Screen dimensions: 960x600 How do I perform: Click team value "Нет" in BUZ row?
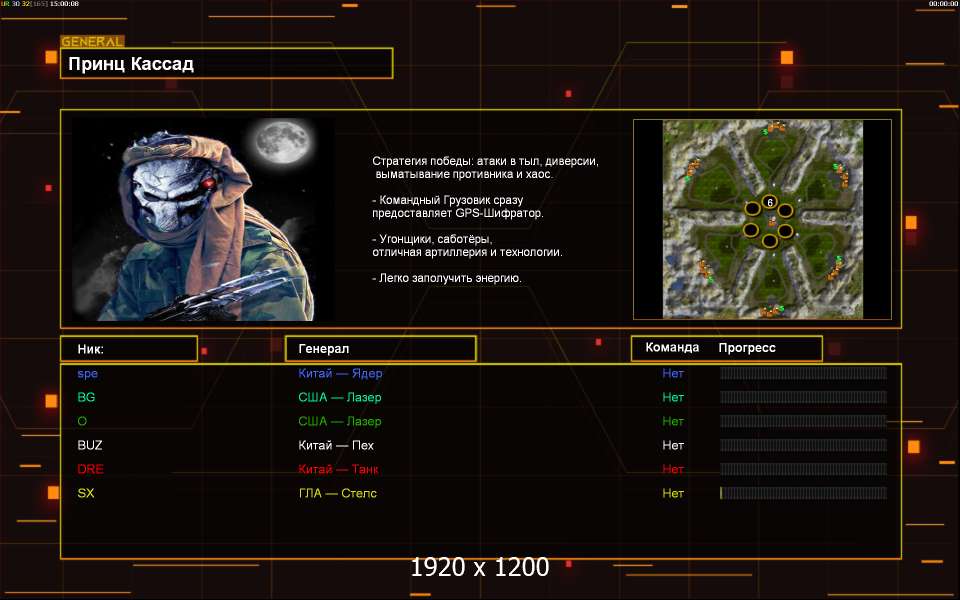point(673,445)
